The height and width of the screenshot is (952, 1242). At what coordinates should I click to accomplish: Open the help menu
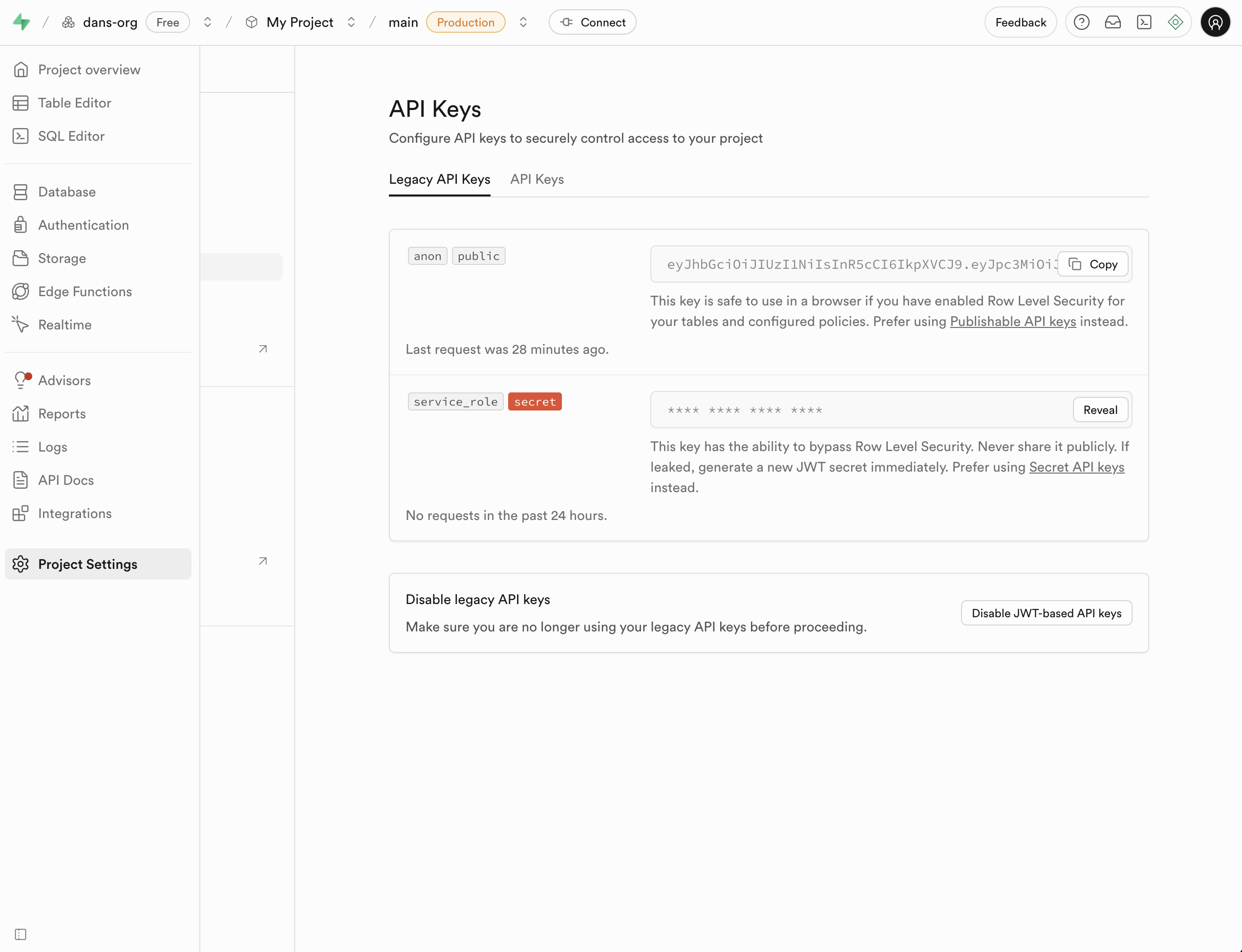tap(1082, 22)
